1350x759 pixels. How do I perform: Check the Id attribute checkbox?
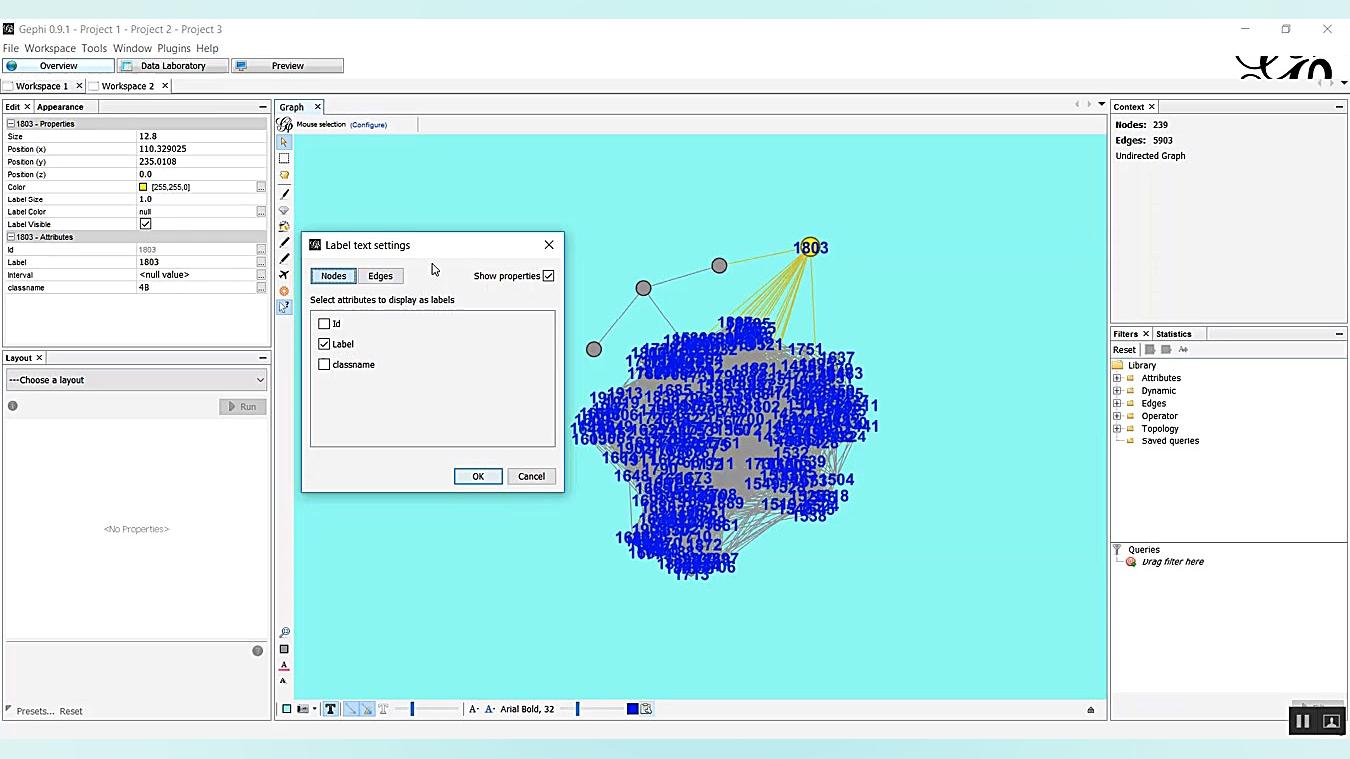click(324, 324)
